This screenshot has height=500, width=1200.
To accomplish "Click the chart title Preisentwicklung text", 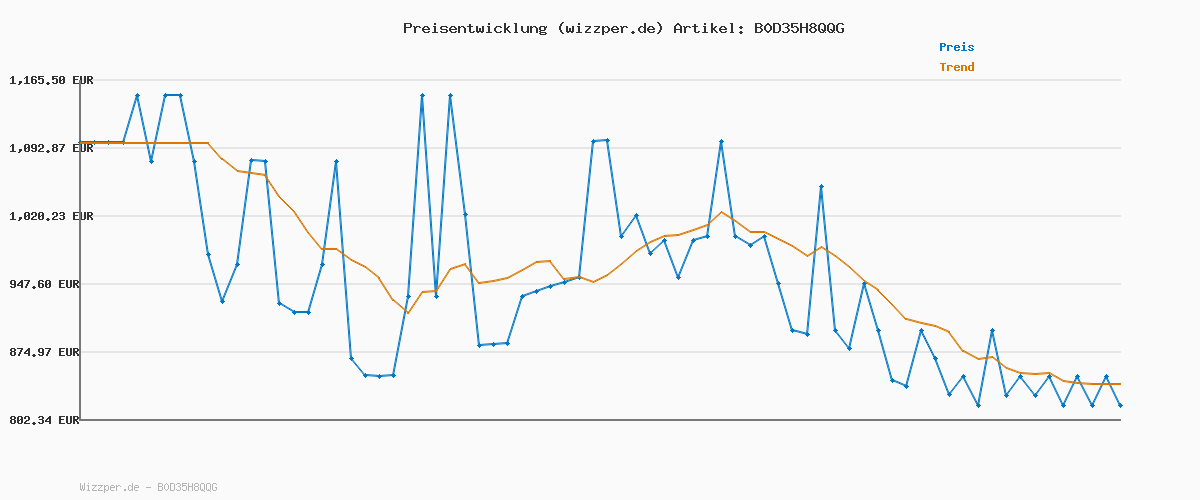I will coord(474,28).
